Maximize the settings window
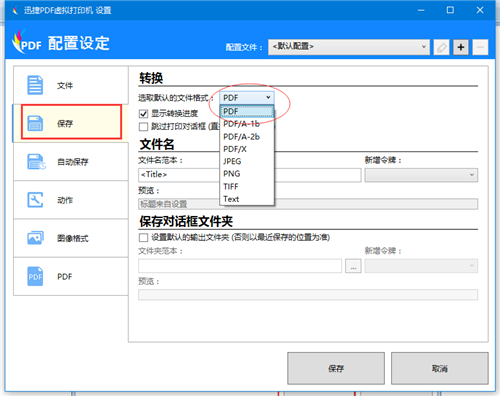The height and width of the screenshot is (396, 500). [x=450, y=10]
